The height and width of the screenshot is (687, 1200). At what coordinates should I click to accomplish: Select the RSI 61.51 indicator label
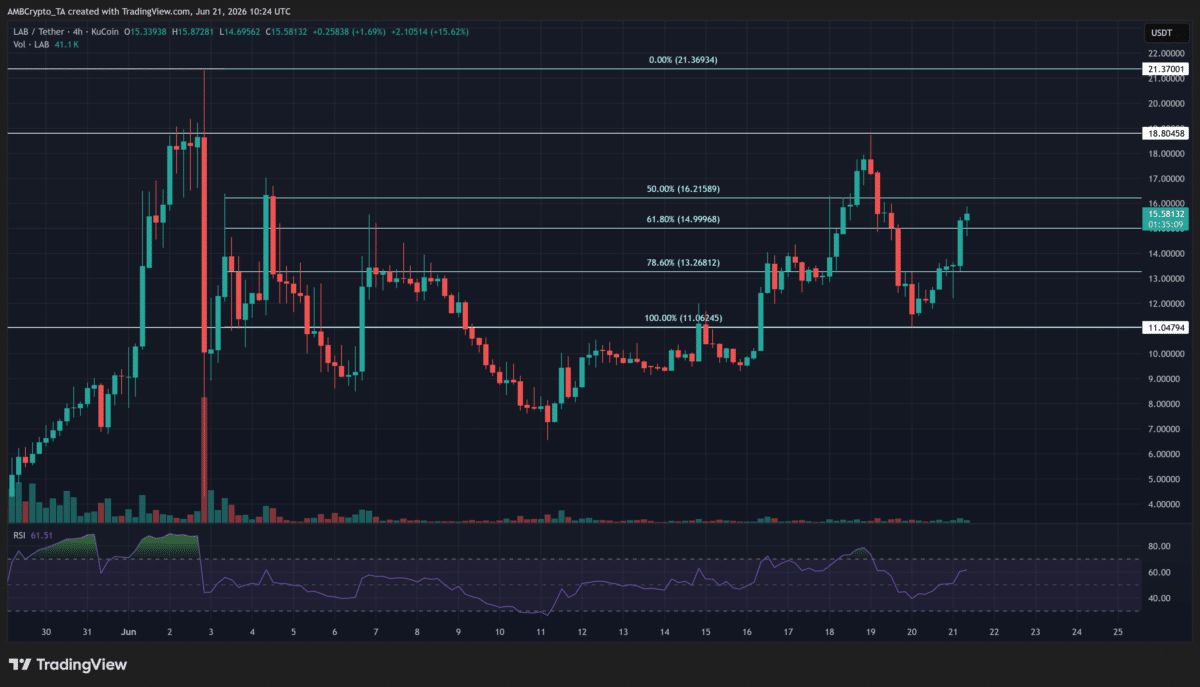point(30,536)
